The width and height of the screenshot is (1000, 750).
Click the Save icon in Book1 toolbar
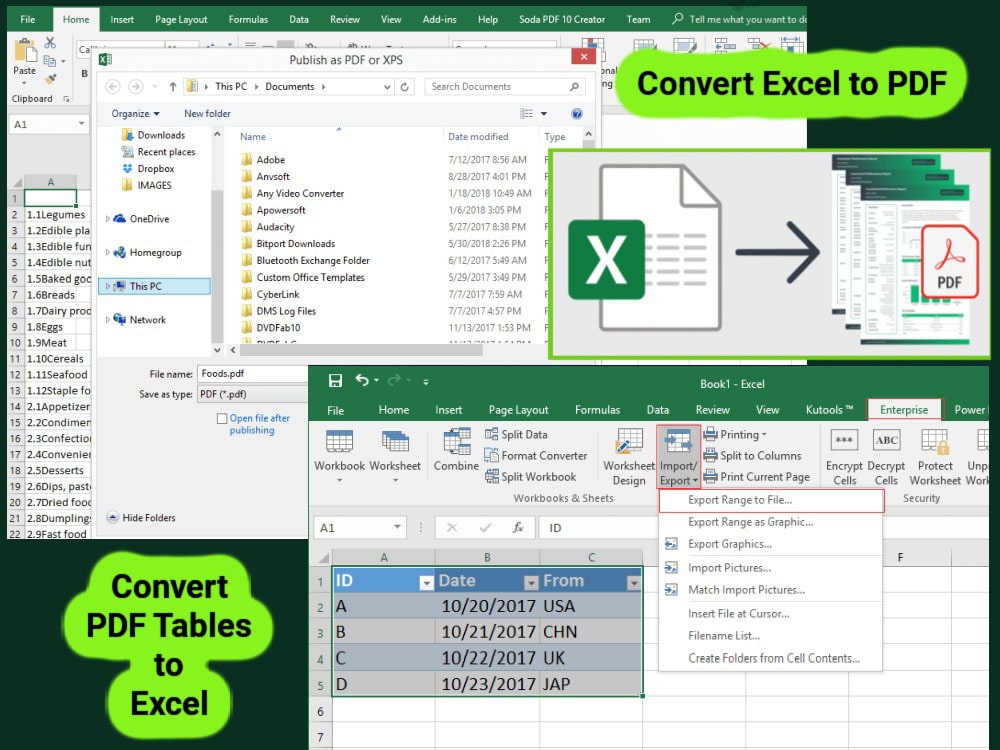click(x=335, y=381)
